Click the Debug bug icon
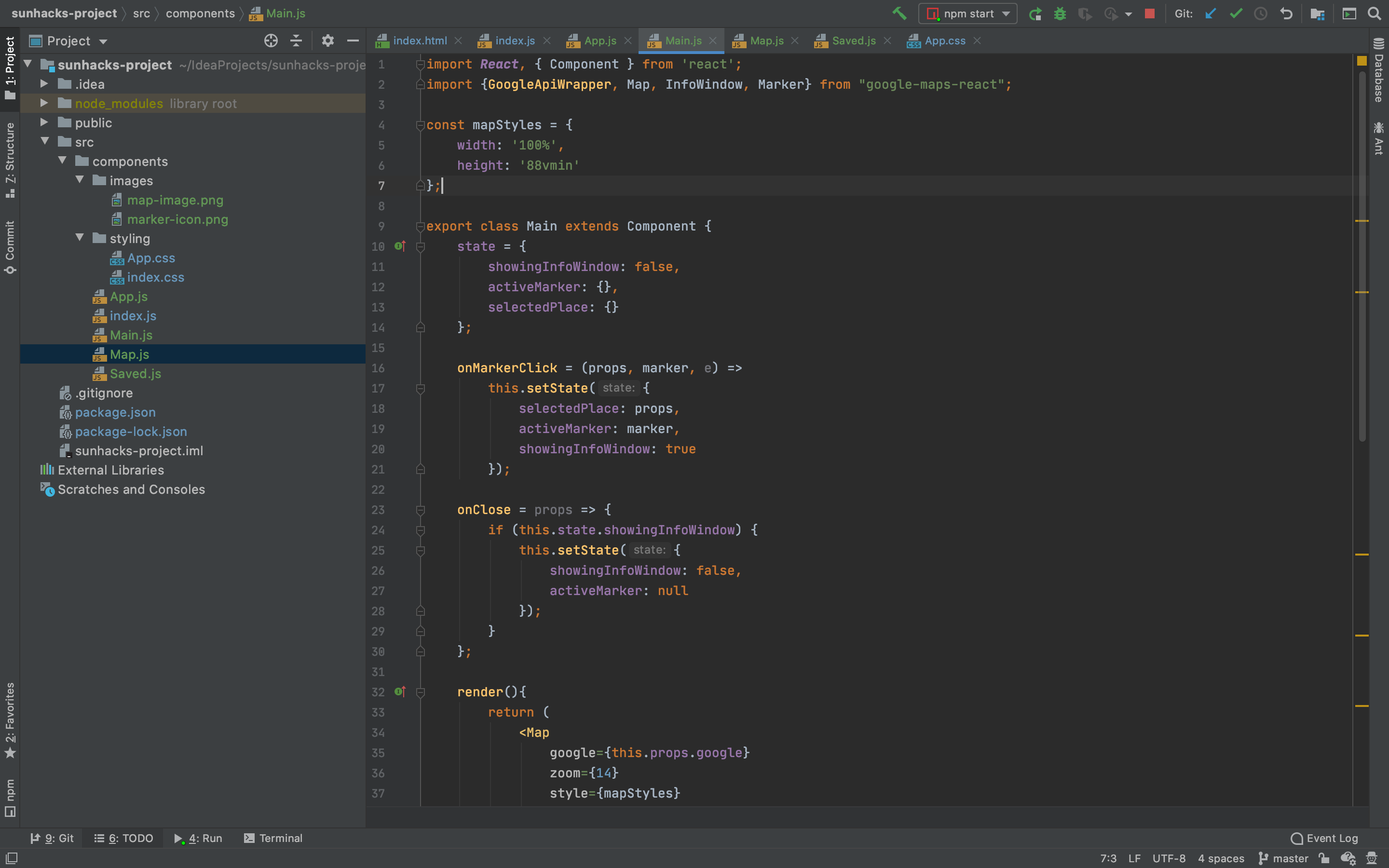 tap(1060, 13)
